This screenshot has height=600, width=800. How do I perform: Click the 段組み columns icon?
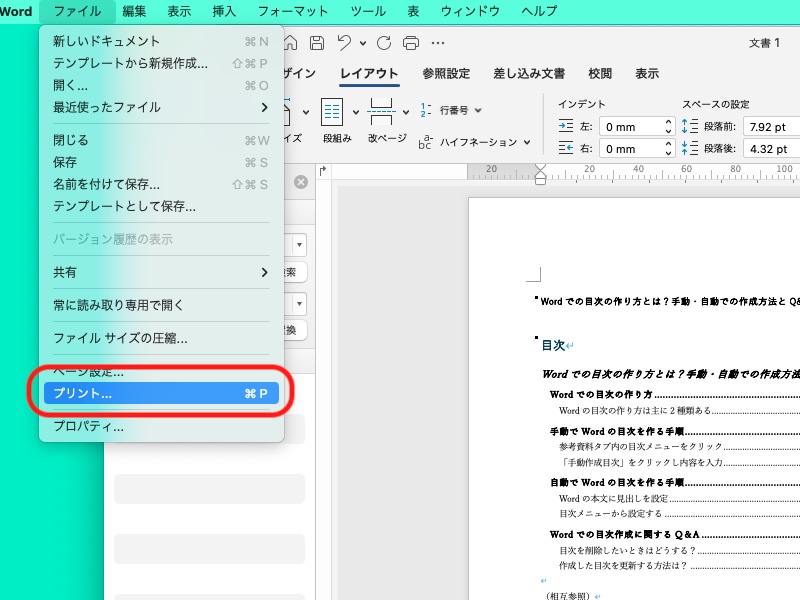click(332, 112)
